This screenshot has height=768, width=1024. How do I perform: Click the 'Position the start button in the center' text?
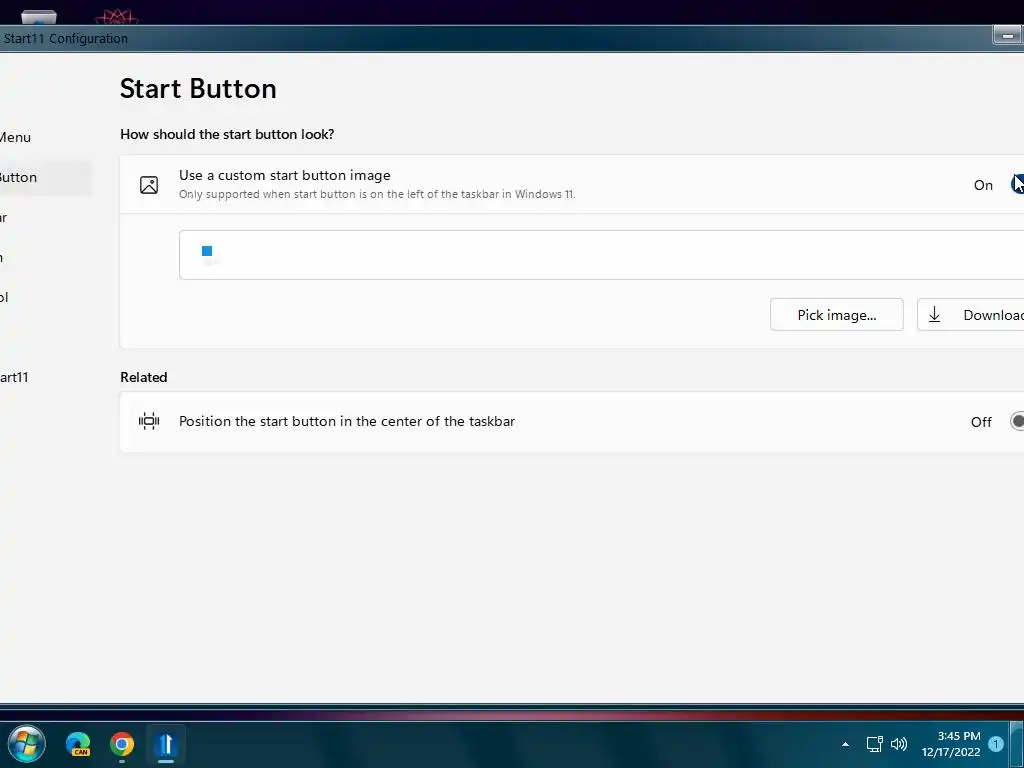[x=347, y=421]
